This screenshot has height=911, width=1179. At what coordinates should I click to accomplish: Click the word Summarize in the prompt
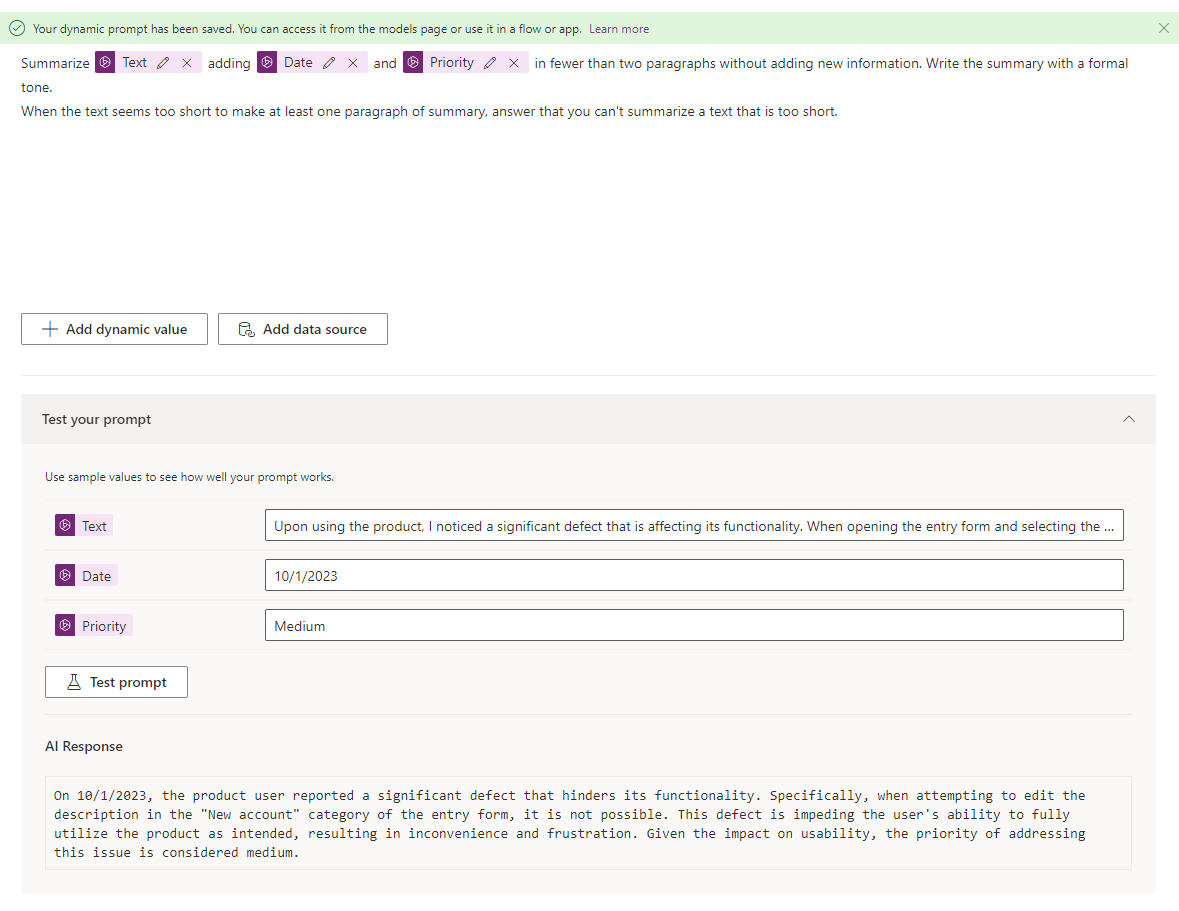[55, 63]
